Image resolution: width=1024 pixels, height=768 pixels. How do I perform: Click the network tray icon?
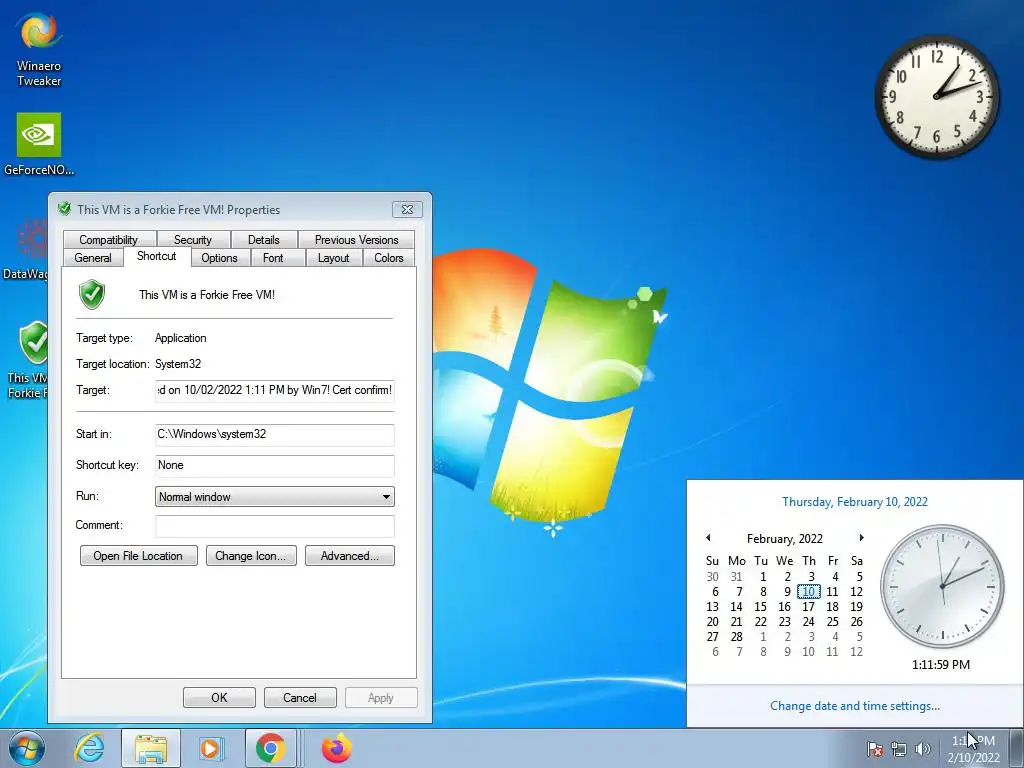click(899, 749)
